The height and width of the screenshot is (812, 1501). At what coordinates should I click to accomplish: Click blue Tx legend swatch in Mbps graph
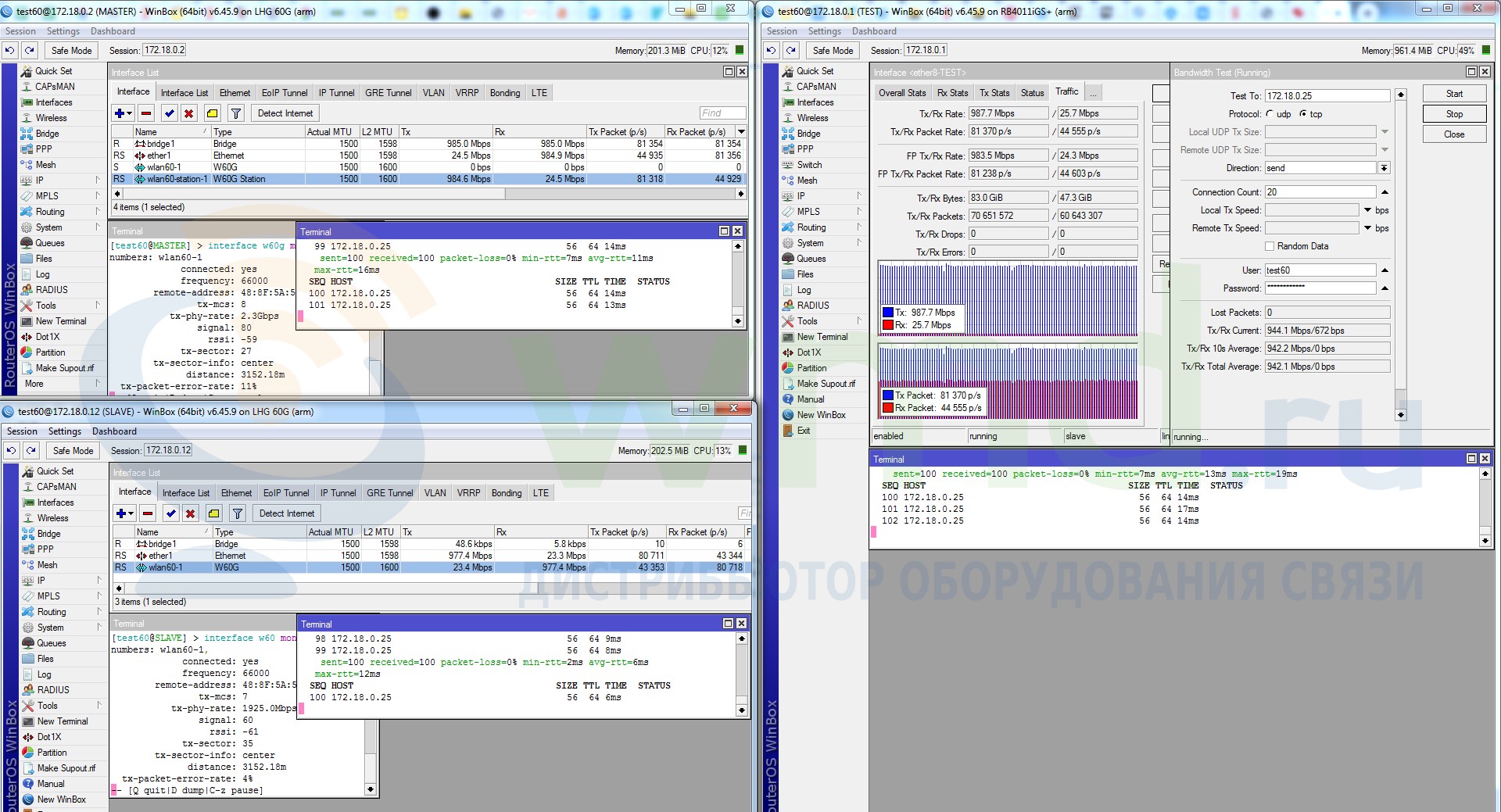pyautogui.click(x=887, y=312)
